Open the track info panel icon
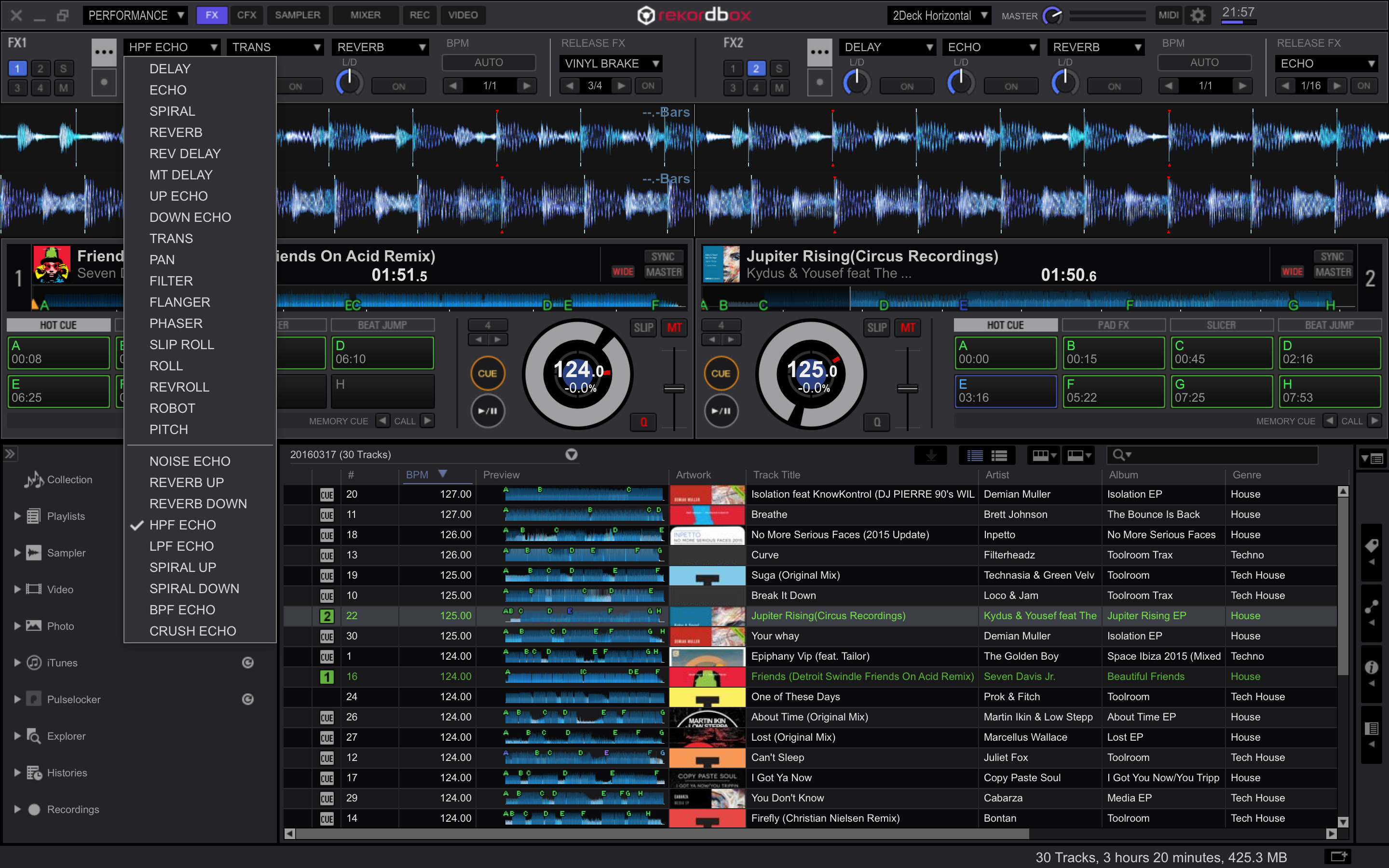This screenshot has width=1389, height=868. [x=1371, y=667]
